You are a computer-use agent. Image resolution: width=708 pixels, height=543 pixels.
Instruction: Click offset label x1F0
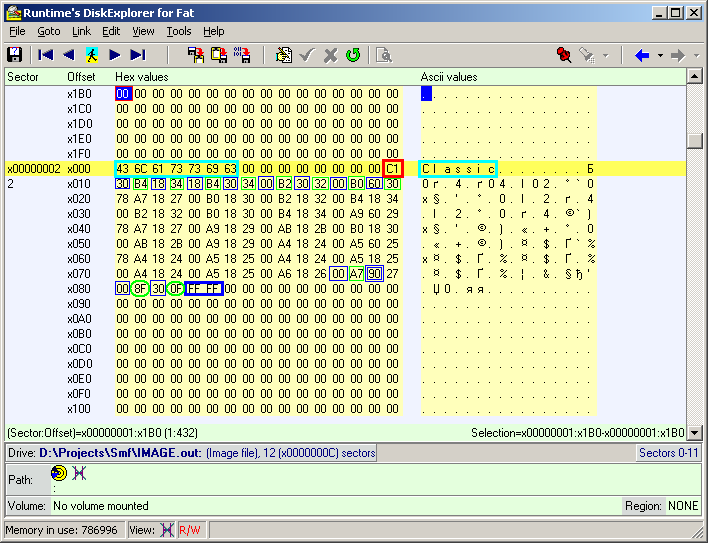pyautogui.click(x=79, y=153)
